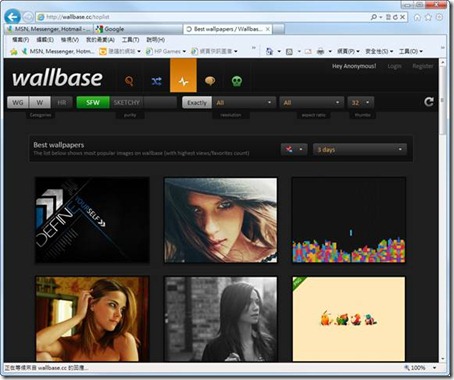The width and height of the screenshot is (454, 380).
Task: Open the hooded woman wallpaper thumbnail
Action: (221, 220)
